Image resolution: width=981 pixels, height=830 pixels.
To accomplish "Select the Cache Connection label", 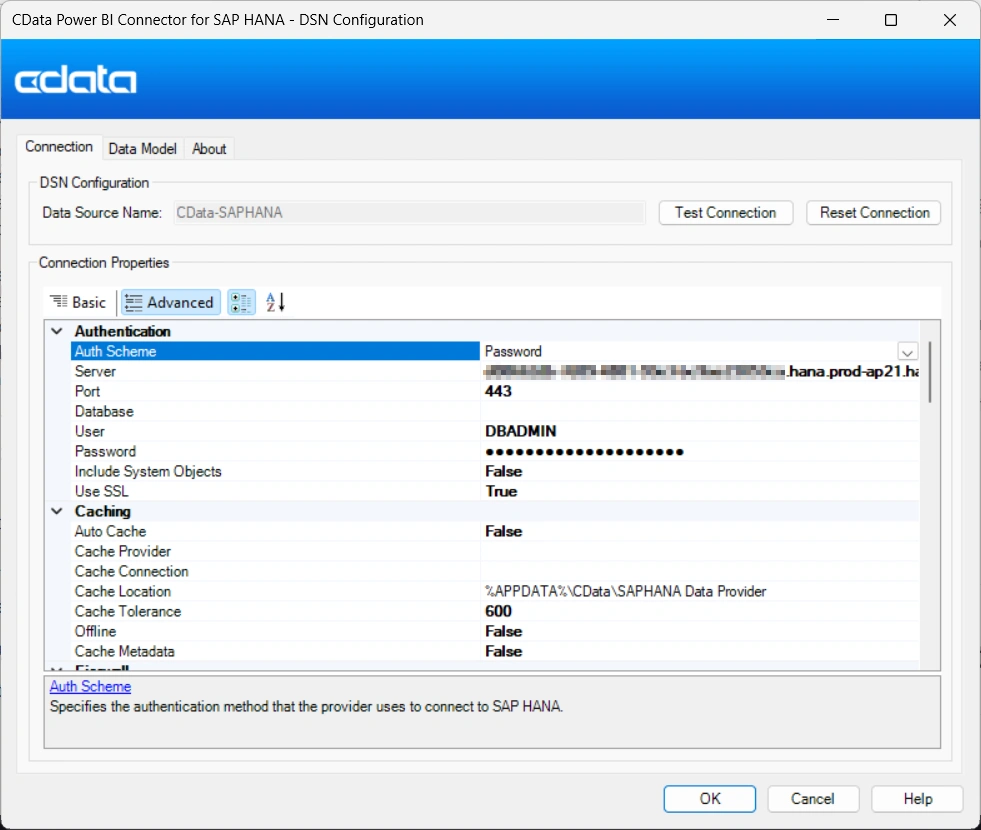I will point(131,572).
